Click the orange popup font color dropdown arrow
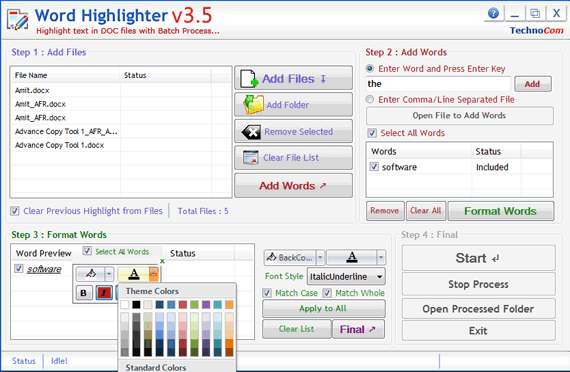 (153, 274)
